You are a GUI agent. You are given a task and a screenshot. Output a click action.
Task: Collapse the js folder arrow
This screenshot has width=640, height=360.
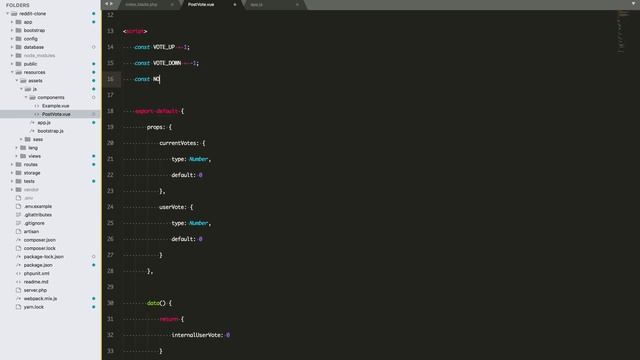pos(22,89)
